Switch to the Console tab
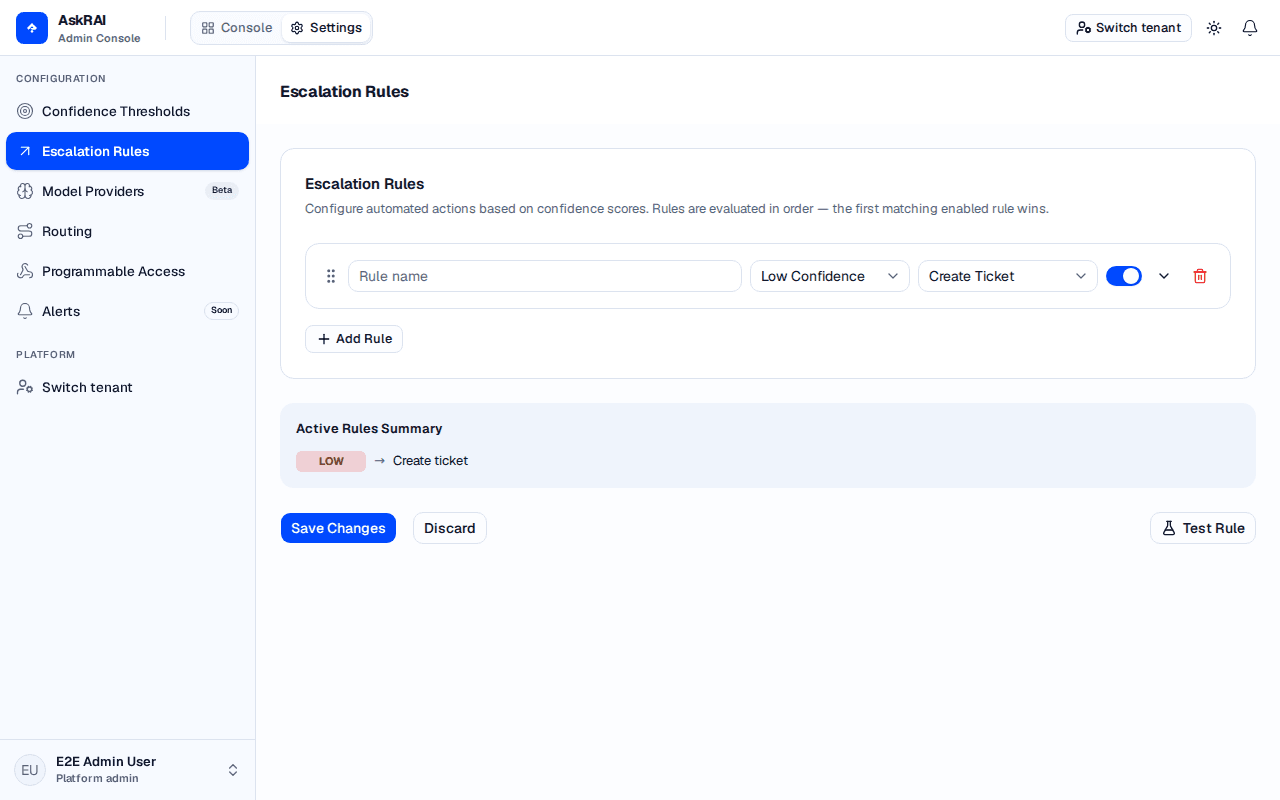 pos(237,28)
